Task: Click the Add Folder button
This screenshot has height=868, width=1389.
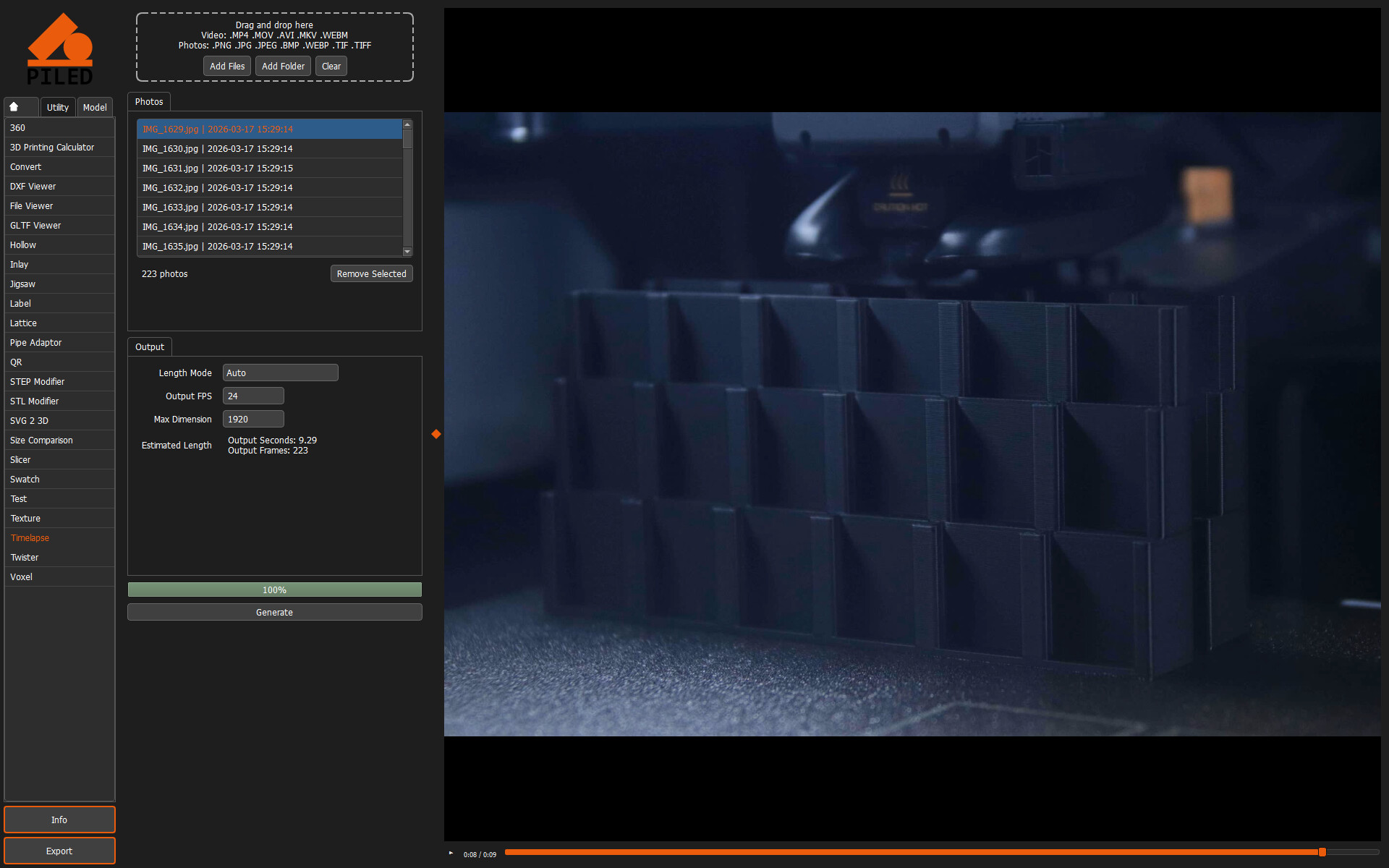Action: (283, 66)
